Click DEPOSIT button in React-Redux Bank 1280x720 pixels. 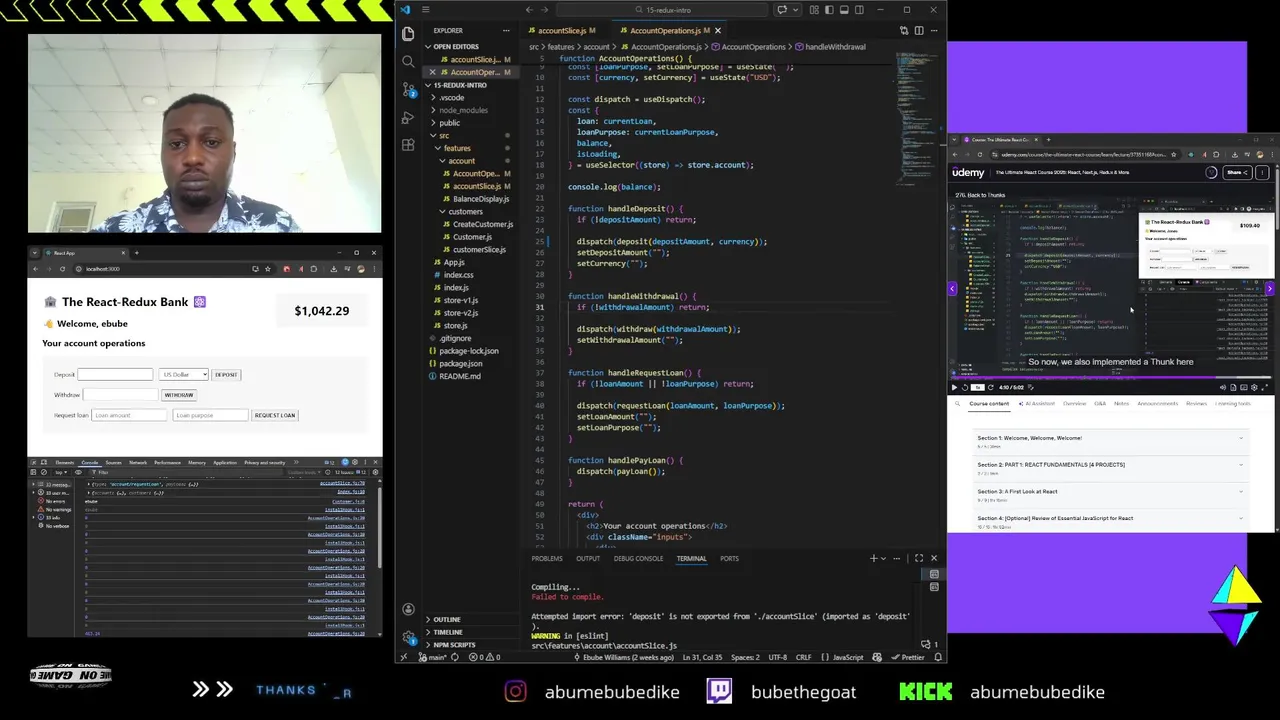tap(226, 374)
